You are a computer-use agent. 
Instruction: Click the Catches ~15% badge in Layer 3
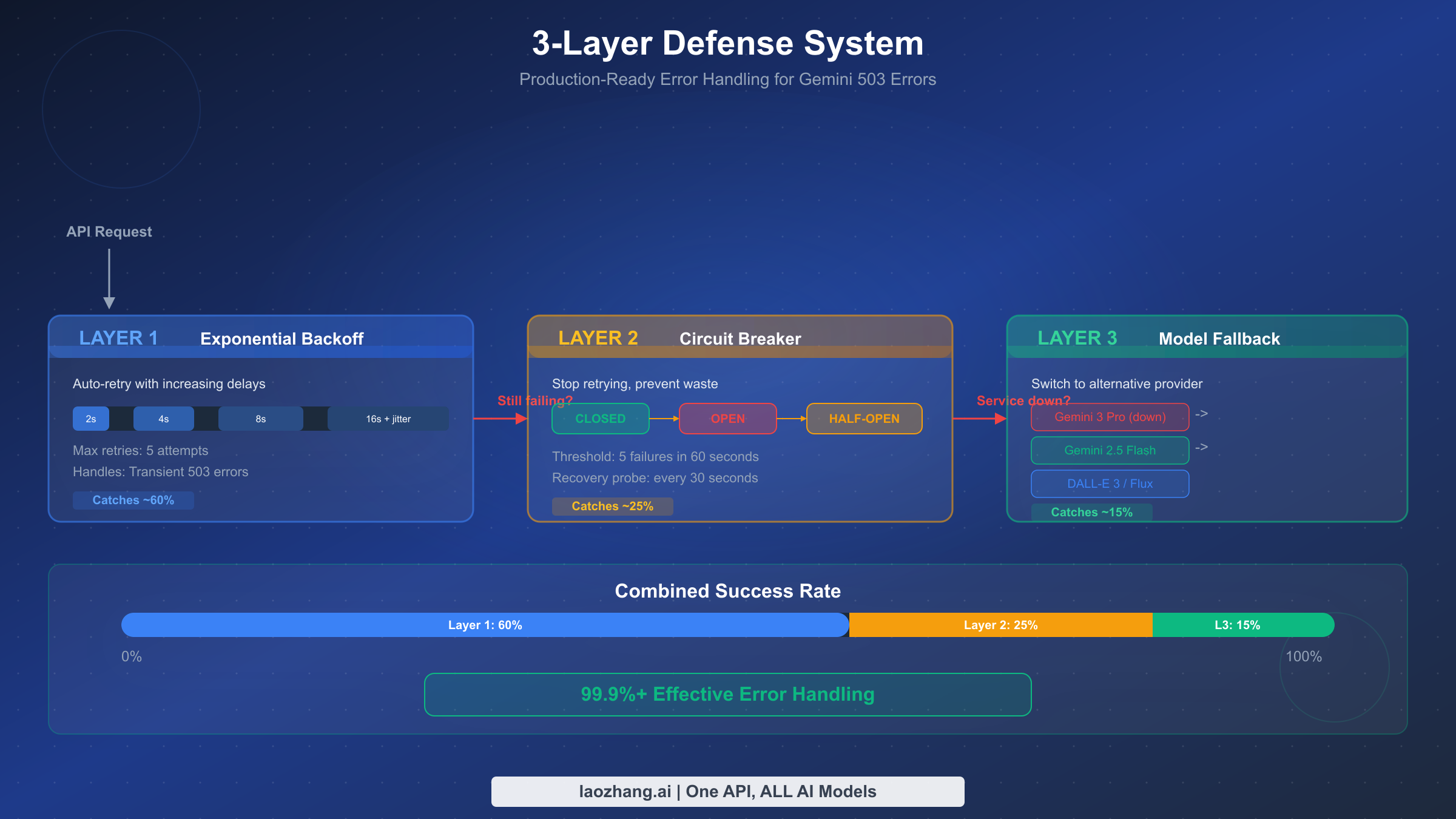tap(1092, 512)
